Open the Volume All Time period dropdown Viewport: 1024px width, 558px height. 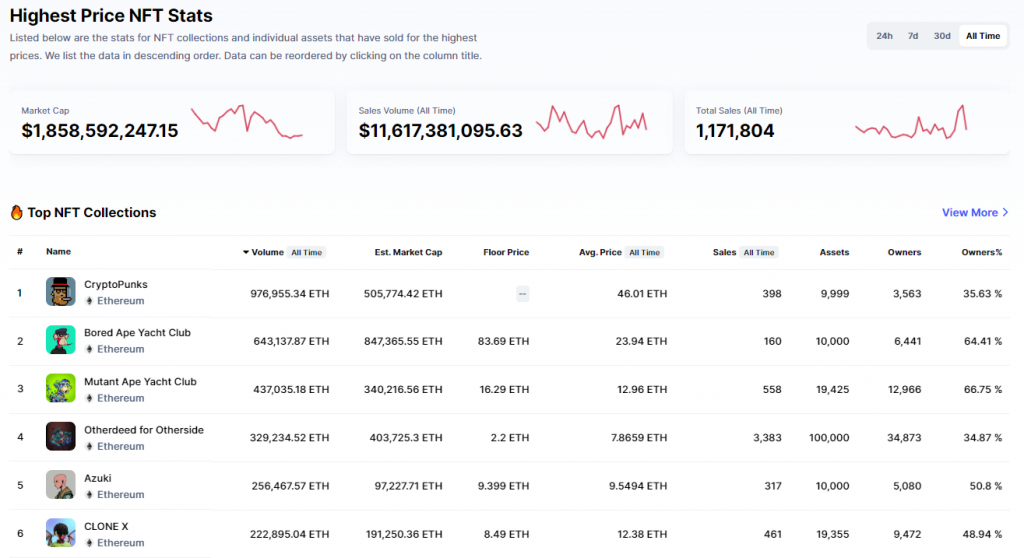point(306,253)
